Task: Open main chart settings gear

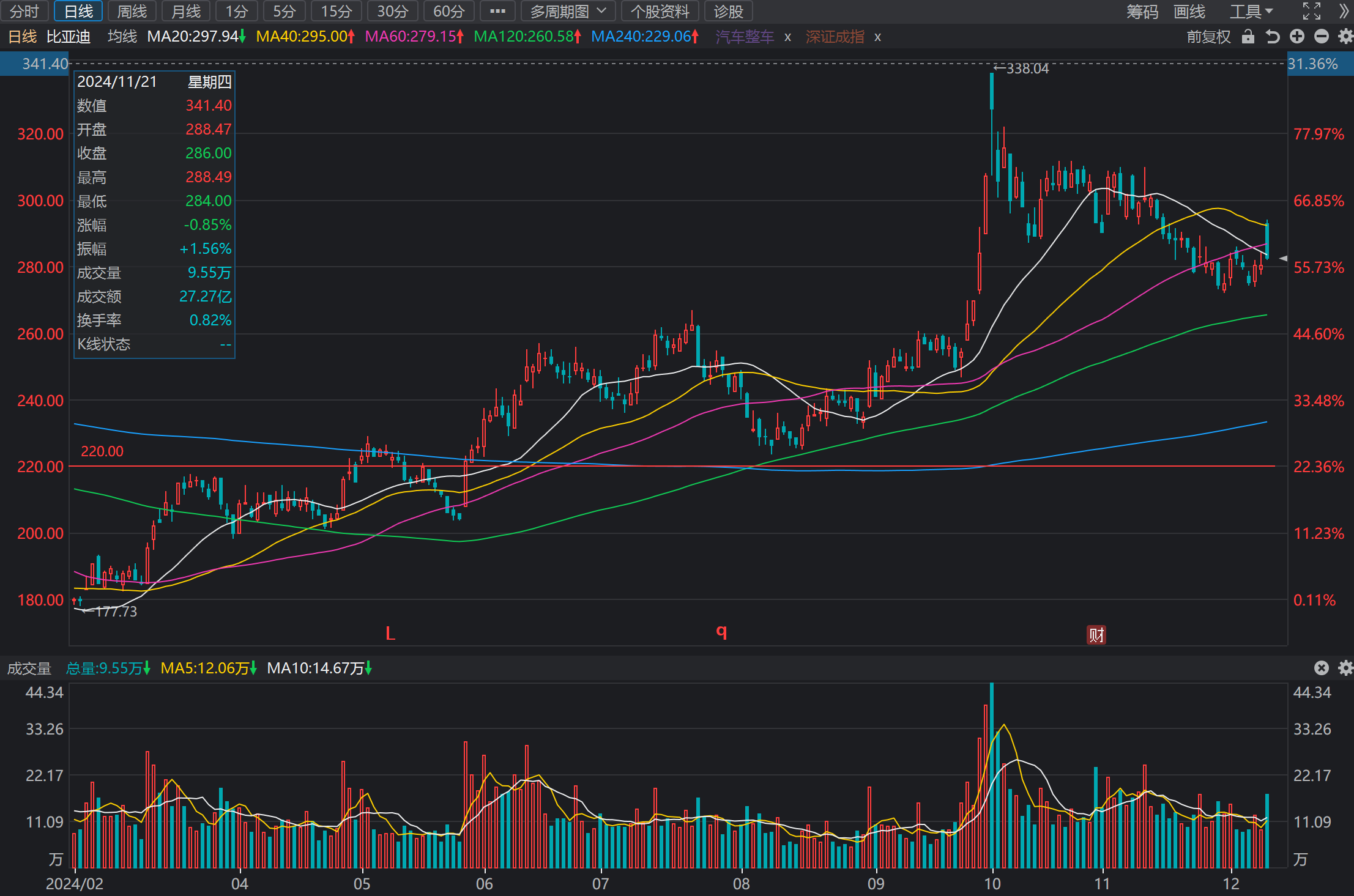Action: tap(1345, 37)
